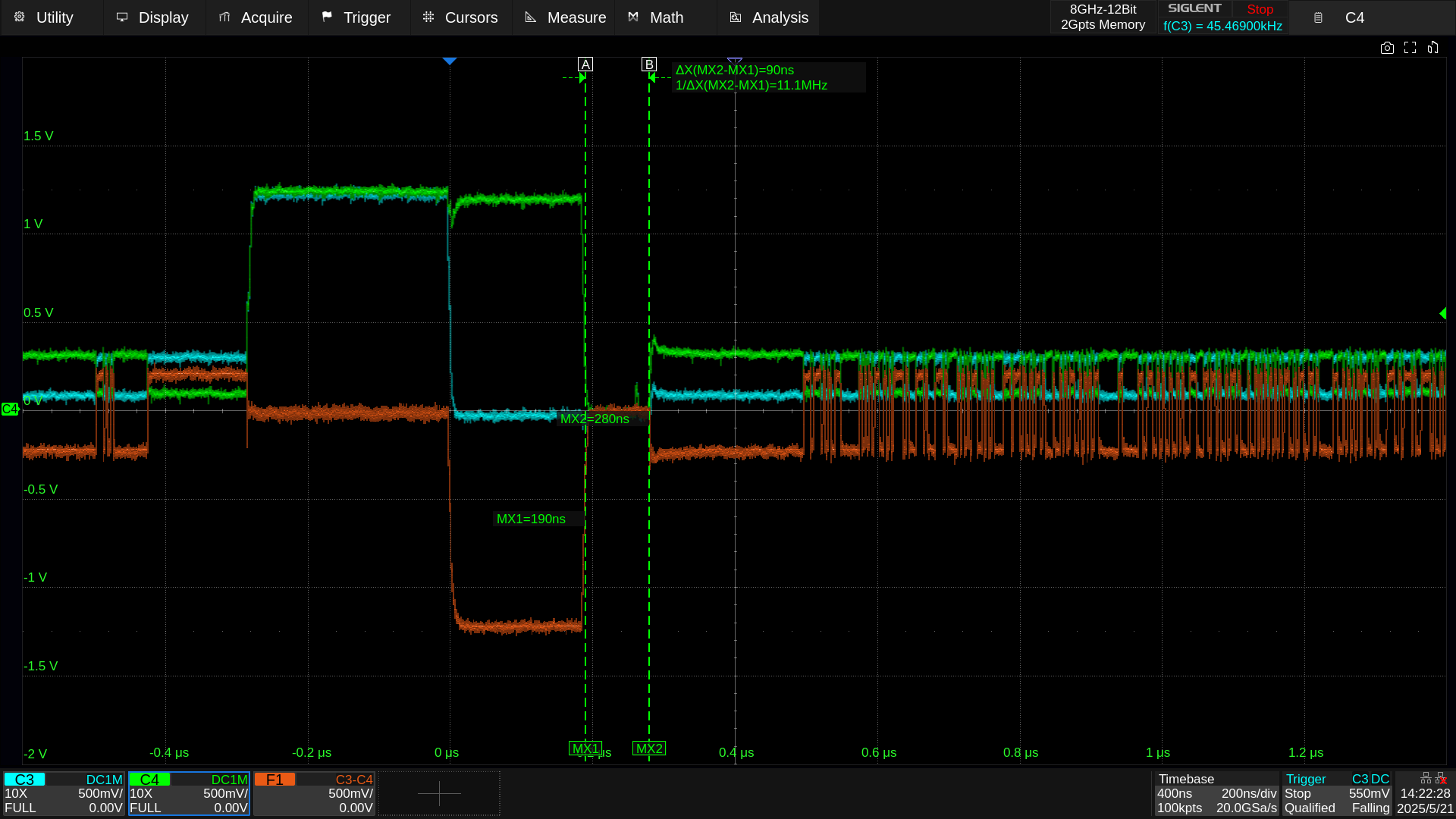Toggle the F1 math channel box
This screenshot has height=819, width=1456.
314,793
